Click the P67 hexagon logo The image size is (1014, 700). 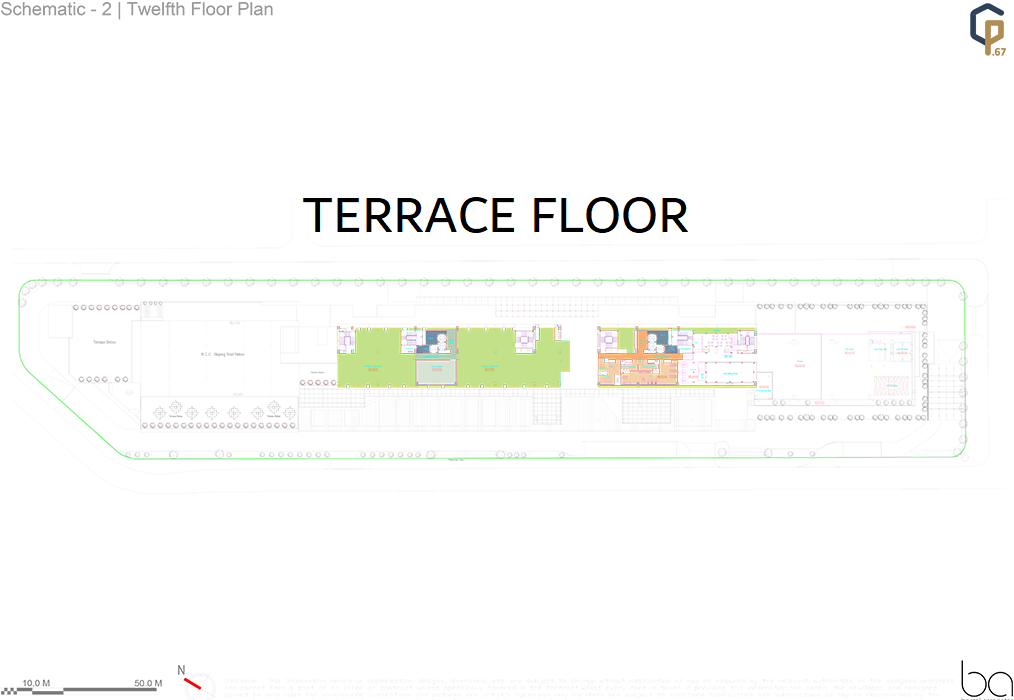(987, 31)
